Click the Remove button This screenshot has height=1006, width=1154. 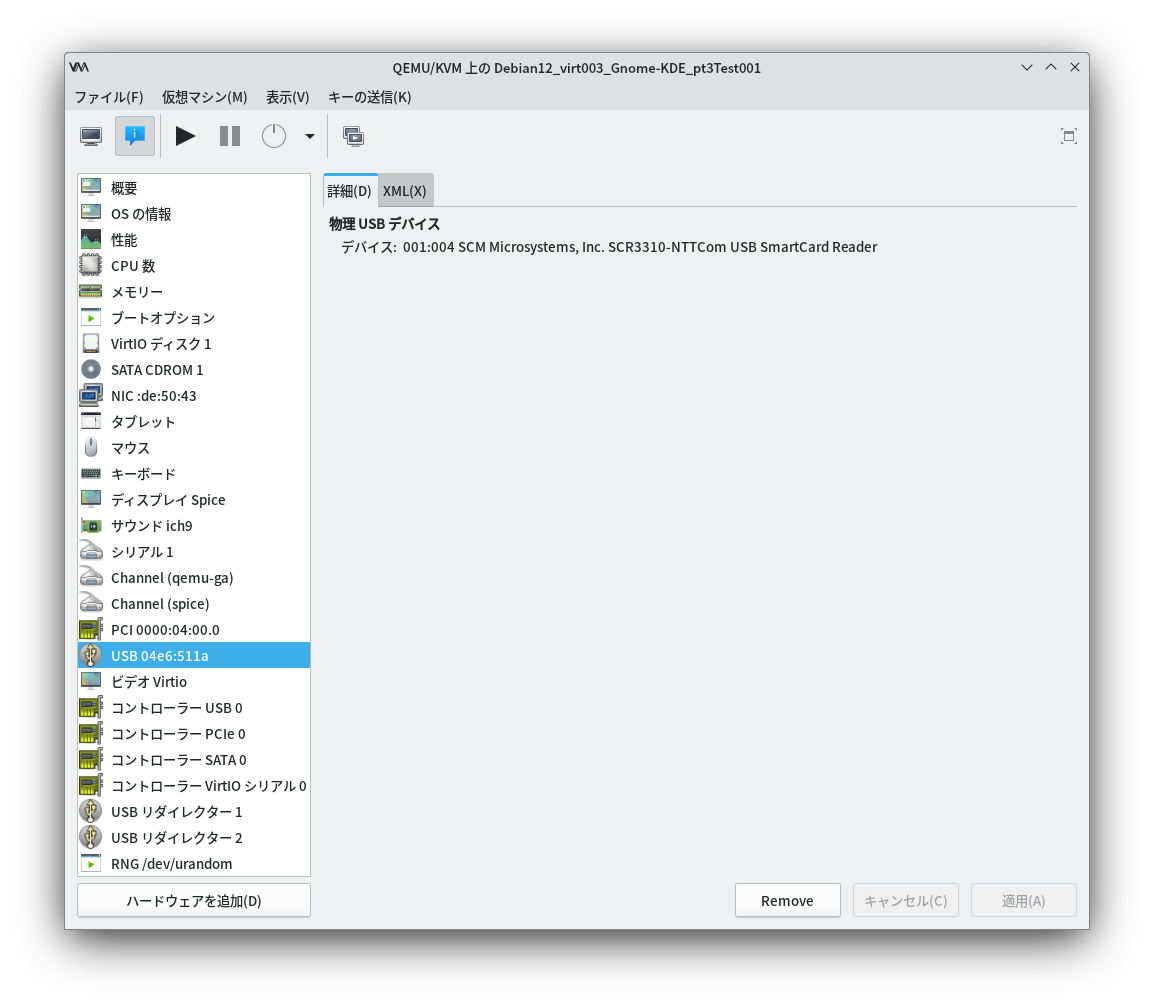[x=787, y=901]
